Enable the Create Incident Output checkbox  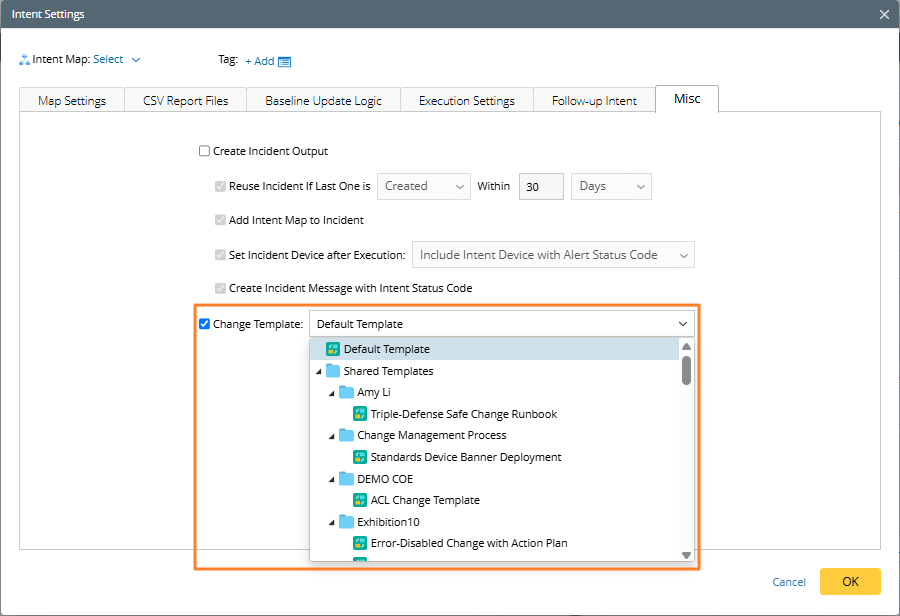205,152
